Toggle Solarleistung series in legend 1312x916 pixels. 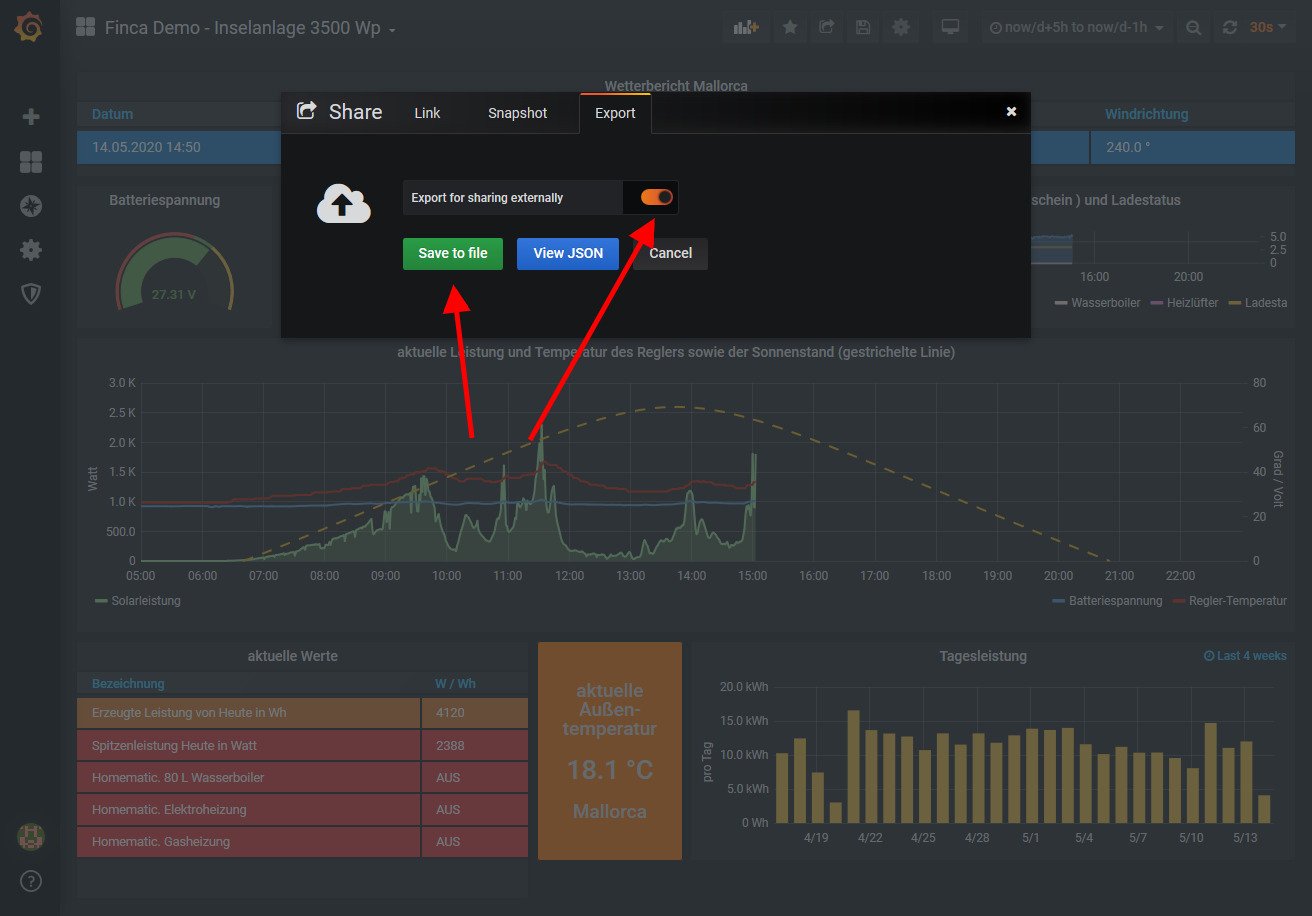click(138, 601)
